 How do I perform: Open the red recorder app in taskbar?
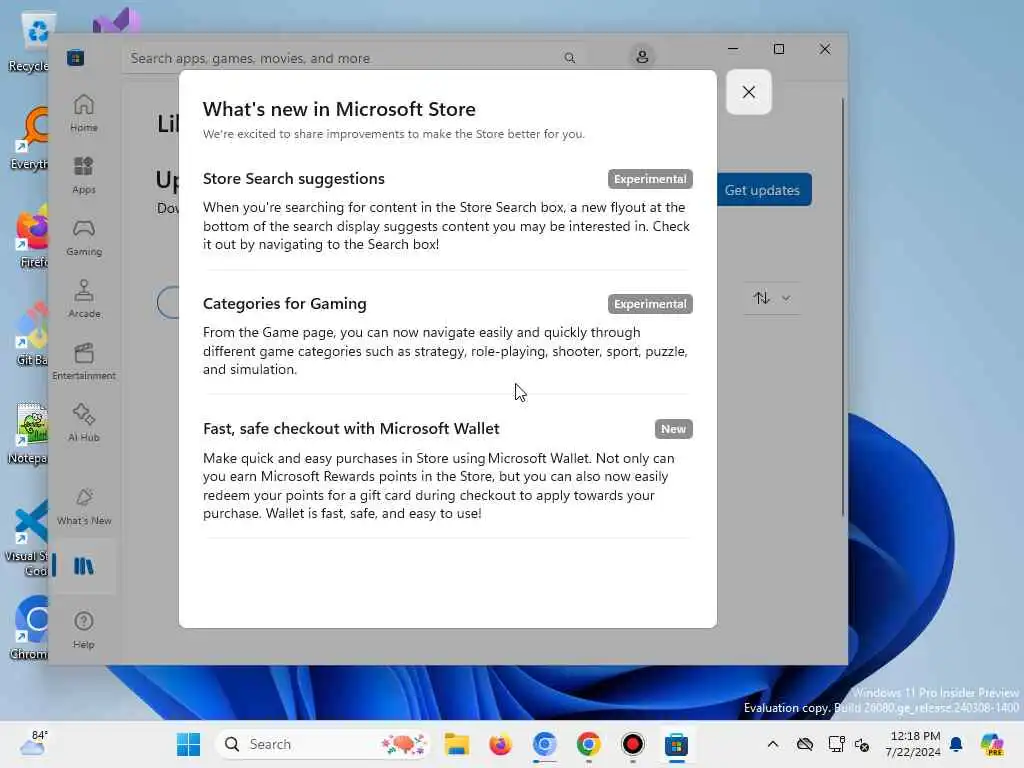click(x=632, y=744)
